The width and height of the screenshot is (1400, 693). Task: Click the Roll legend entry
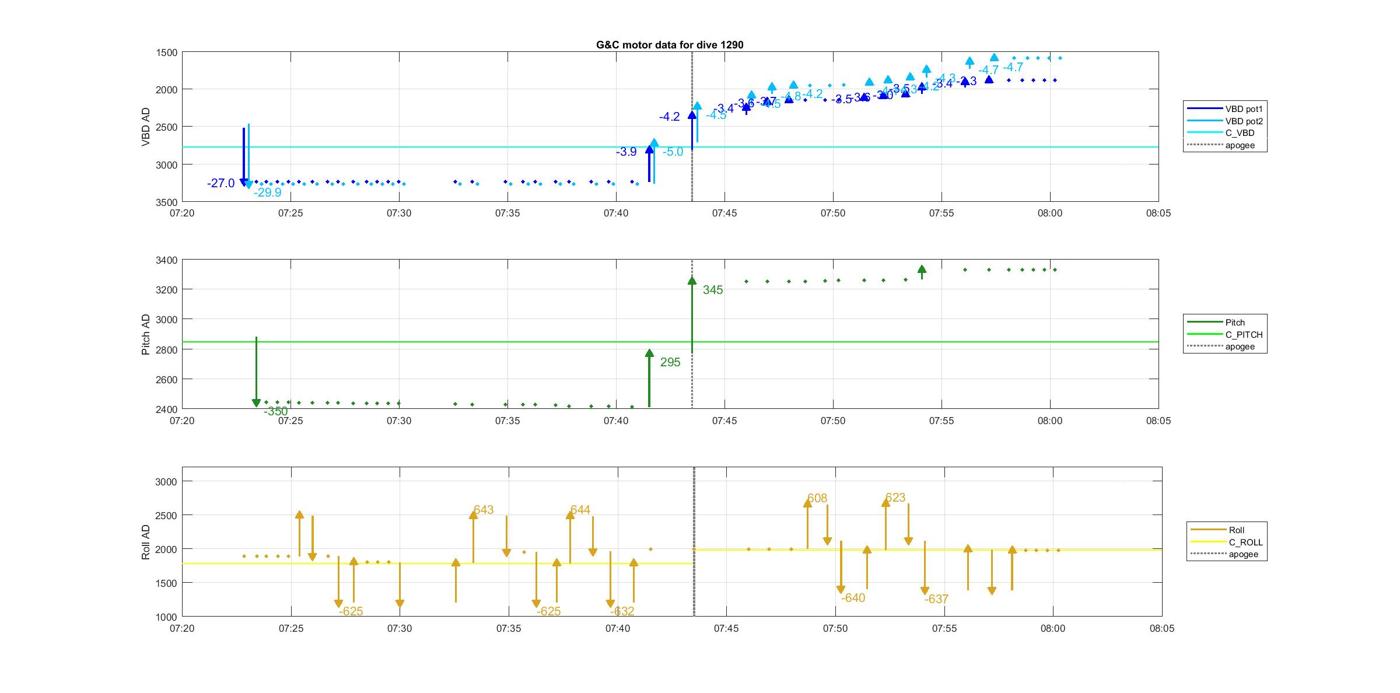(x=1233, y=530)
